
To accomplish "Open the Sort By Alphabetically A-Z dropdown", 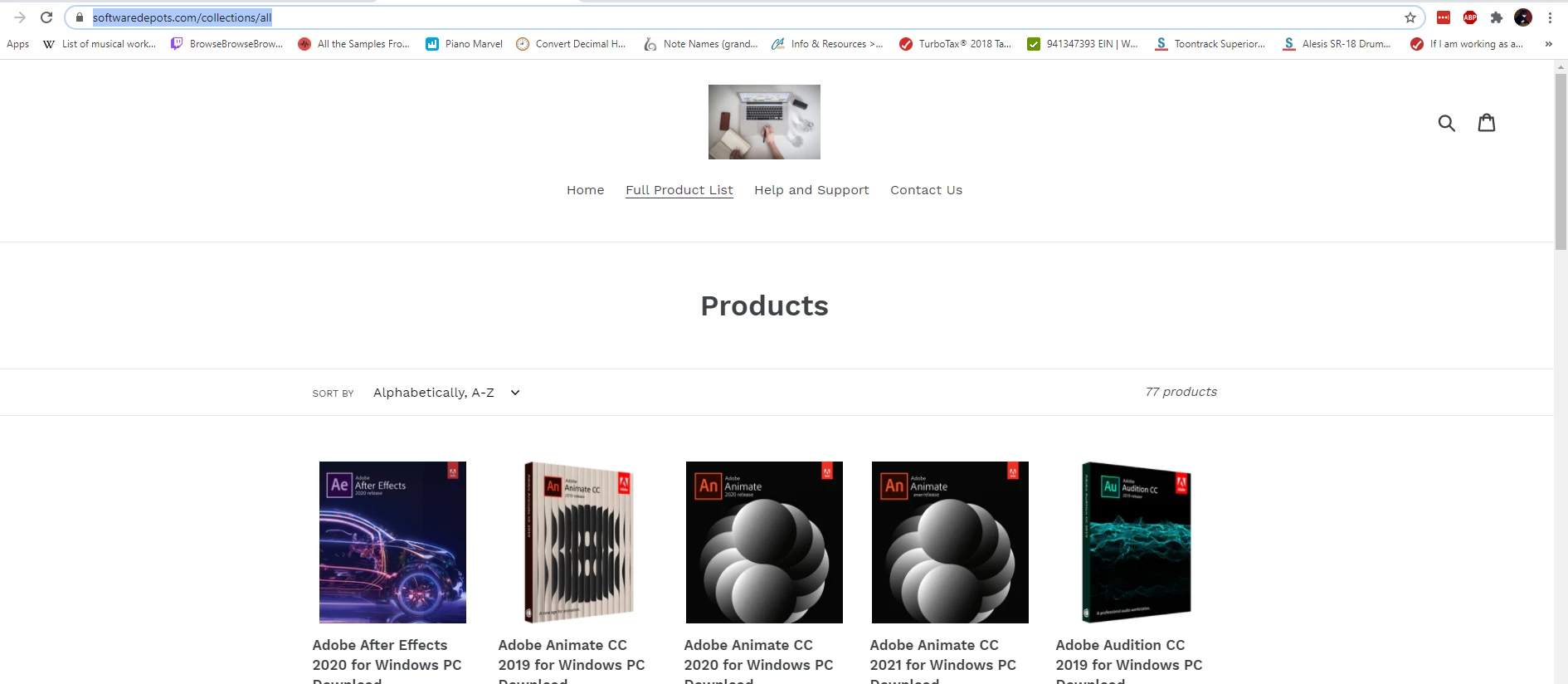I will coord(446,393).
